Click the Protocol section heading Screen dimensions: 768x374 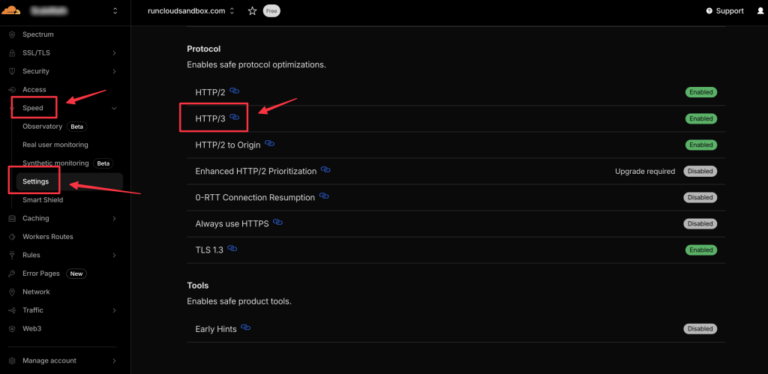point(204,49)
